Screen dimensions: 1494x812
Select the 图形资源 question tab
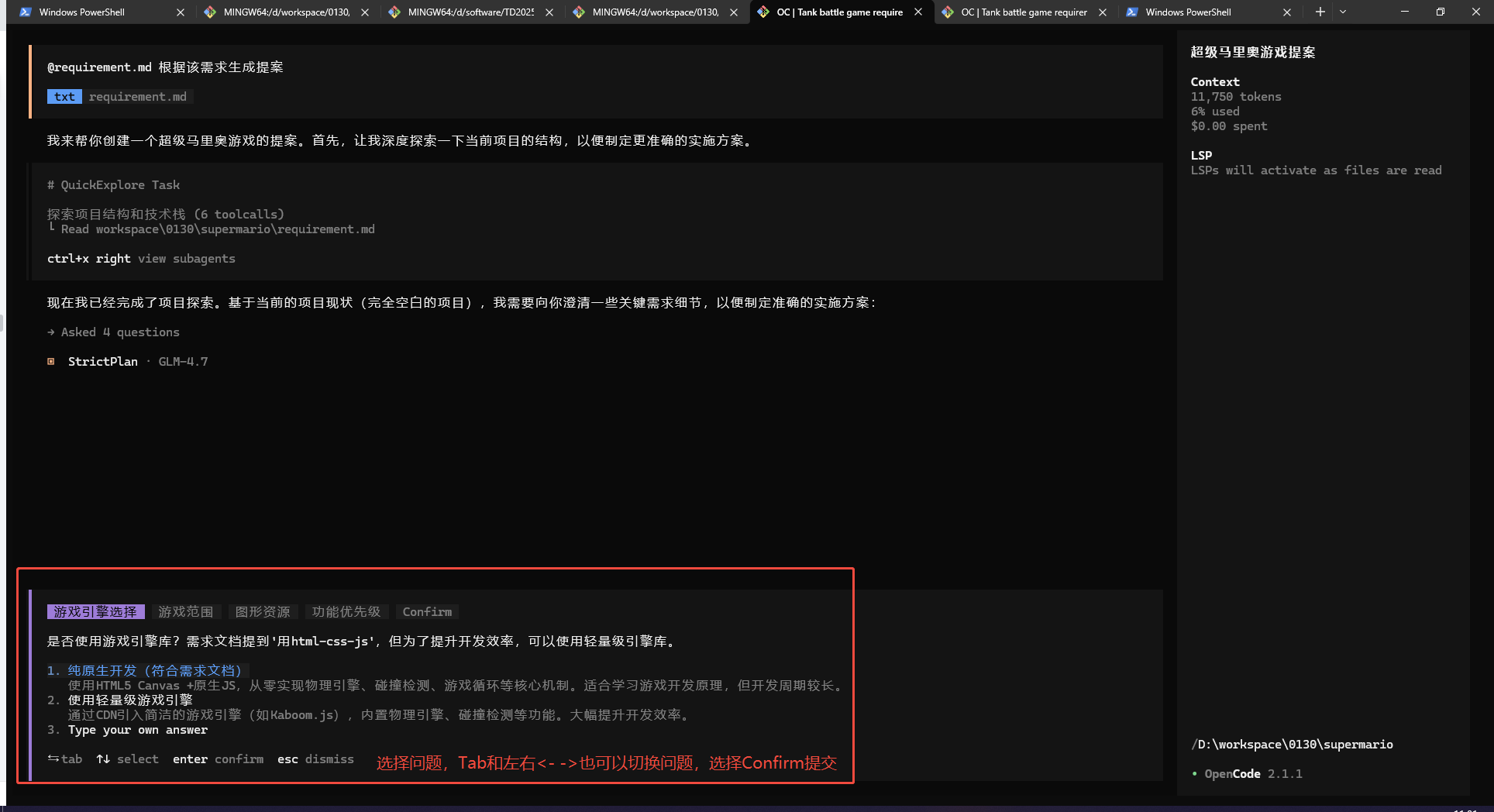click(263, 612)
